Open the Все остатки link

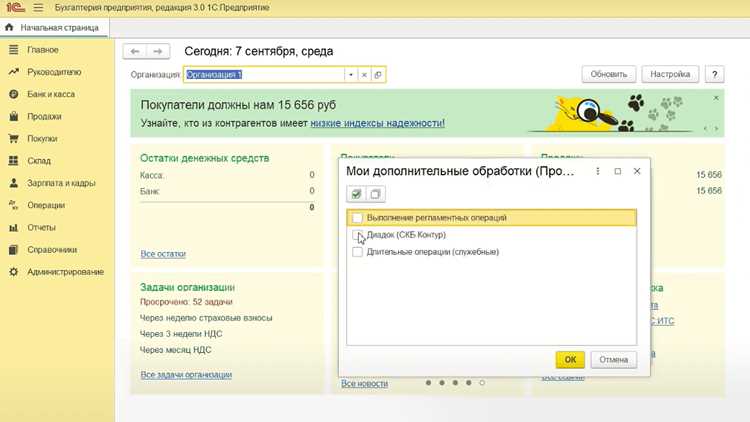tap(163, 254)
